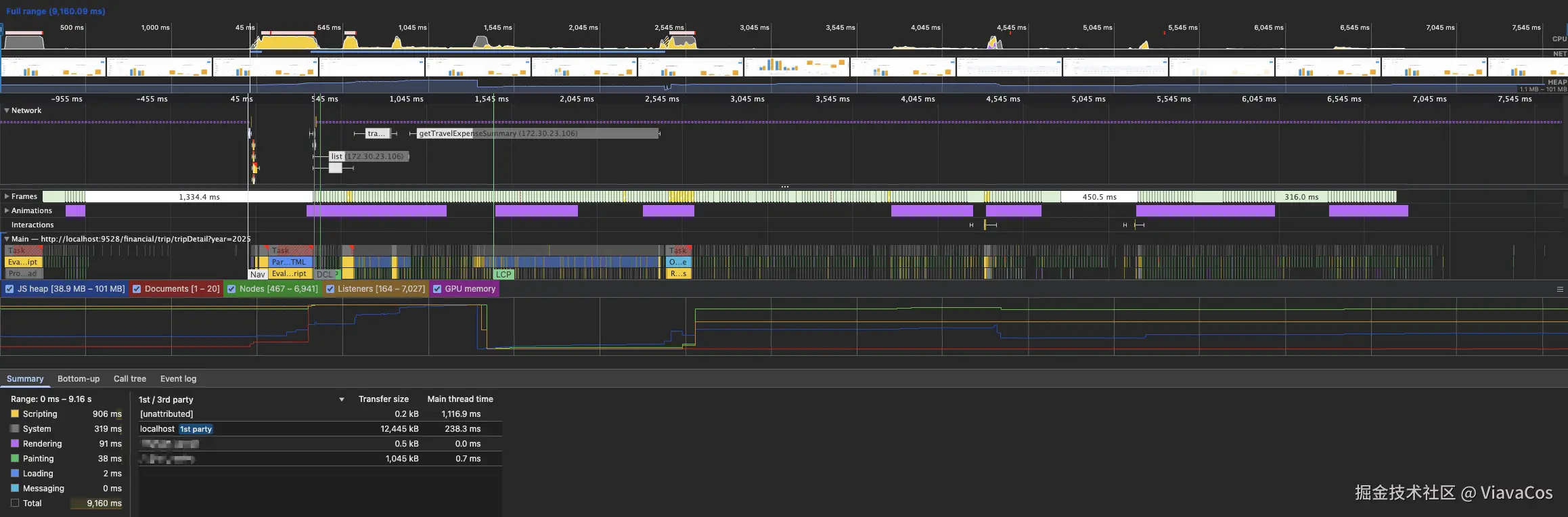Viewport: 1568px width, 517px height.
Task: Click the Transfer size column header
Action: click(x=384, y=399)
